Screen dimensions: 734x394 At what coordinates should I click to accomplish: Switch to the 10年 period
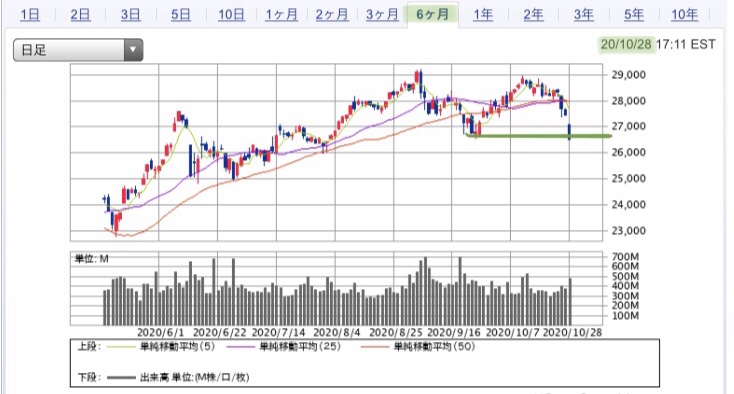[x=684, y=15]
